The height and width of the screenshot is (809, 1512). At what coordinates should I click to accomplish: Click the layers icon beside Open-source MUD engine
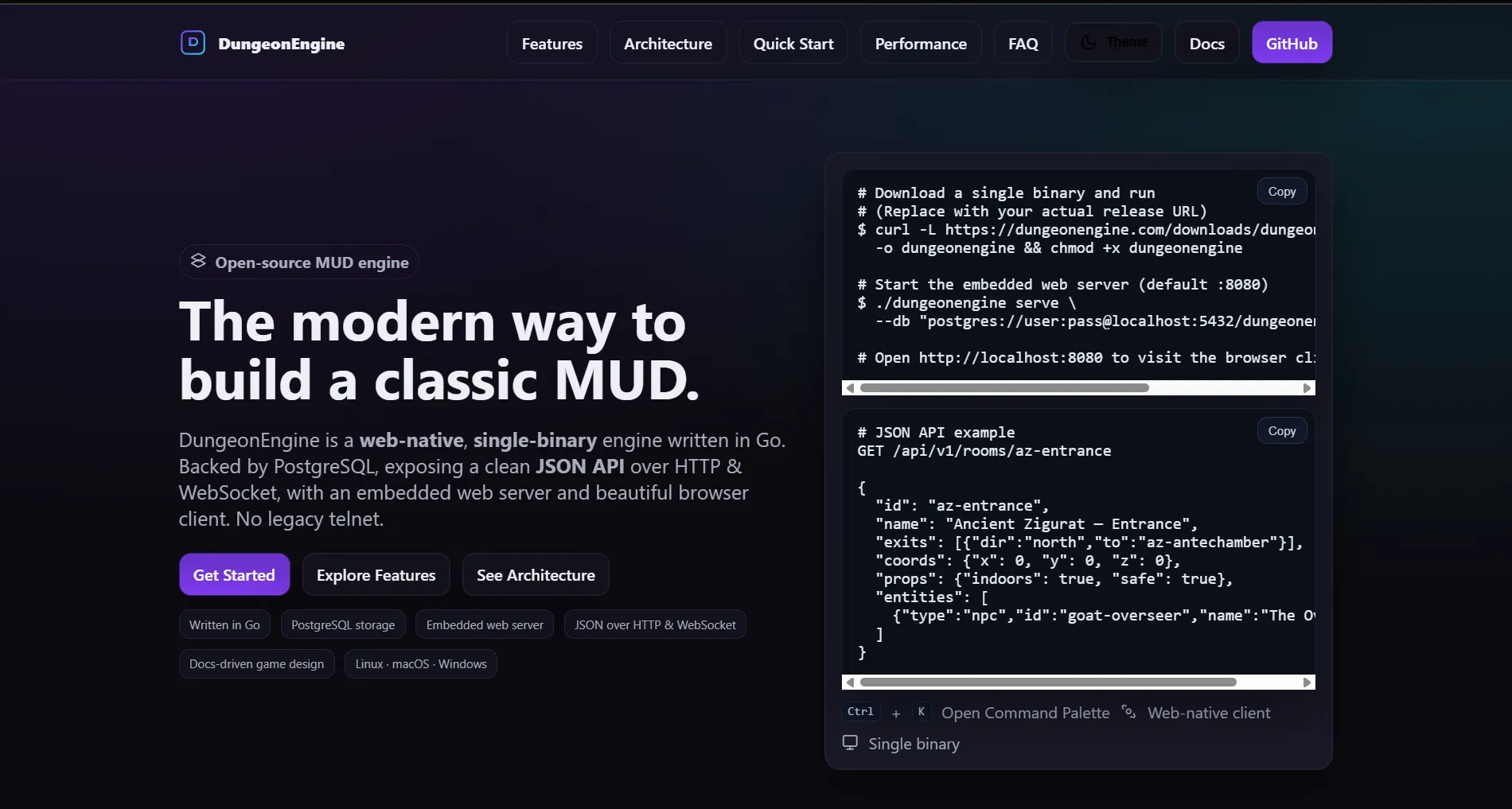coord(198,261)
